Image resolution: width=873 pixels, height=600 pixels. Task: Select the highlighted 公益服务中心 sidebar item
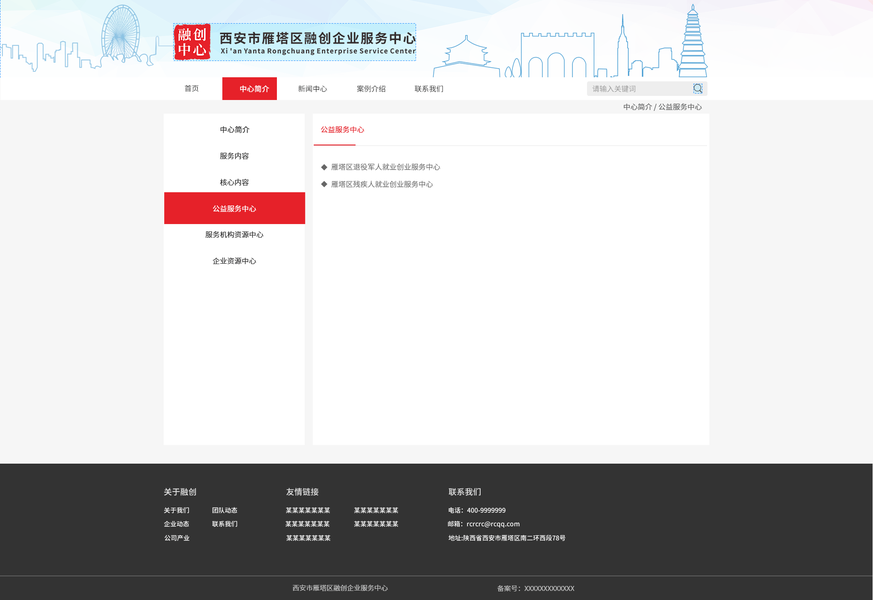point(234,208)
